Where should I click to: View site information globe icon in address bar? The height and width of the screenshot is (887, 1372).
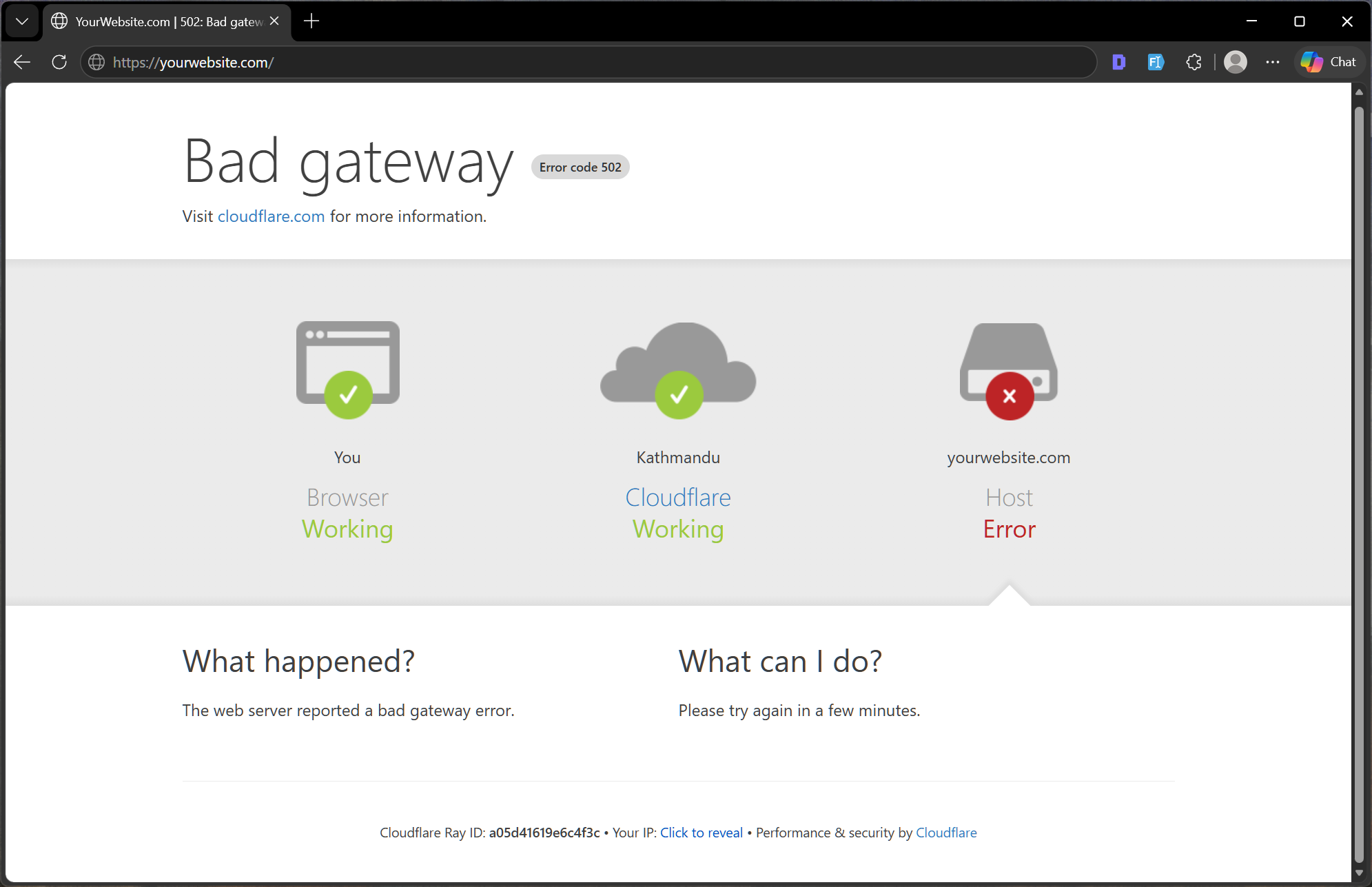97,62
